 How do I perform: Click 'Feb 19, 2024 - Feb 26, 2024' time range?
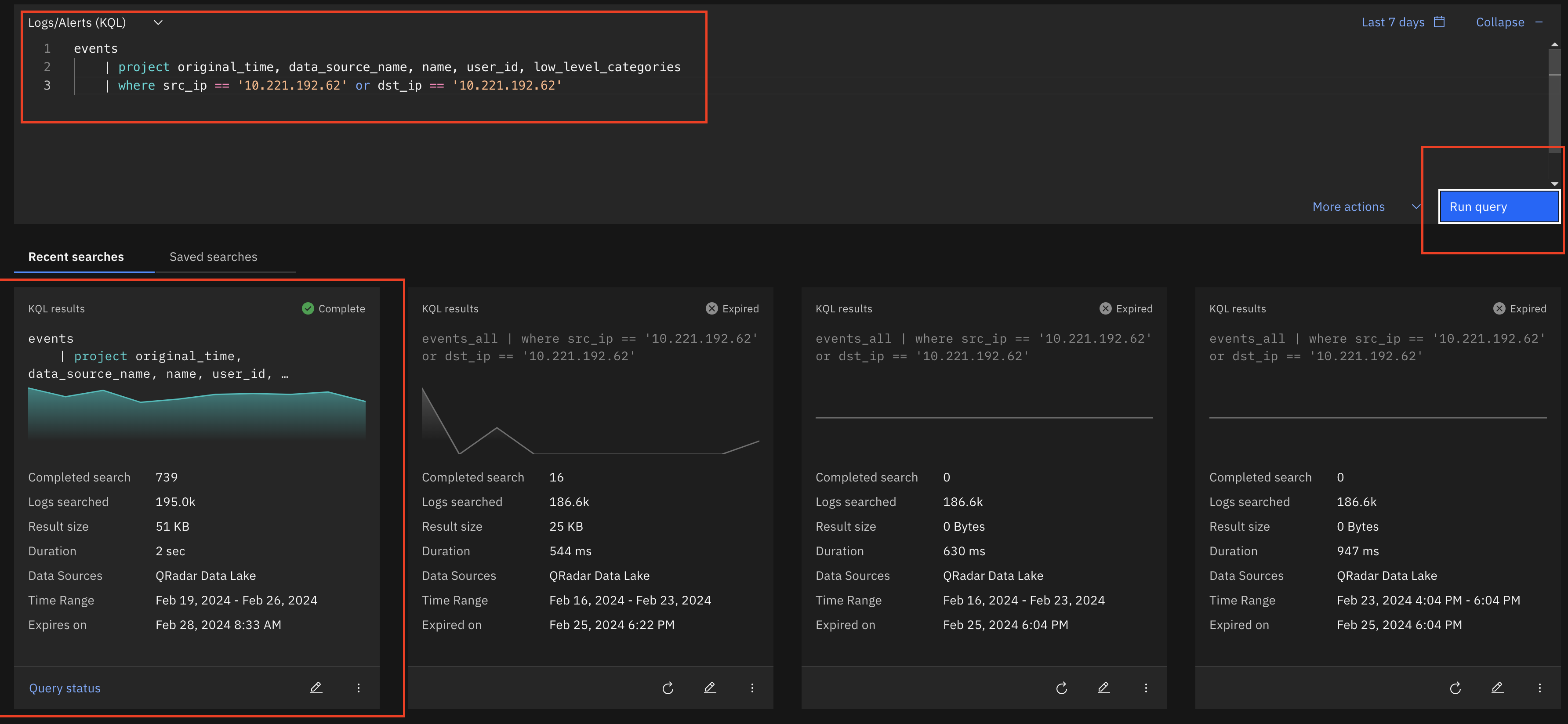(236, 601)
